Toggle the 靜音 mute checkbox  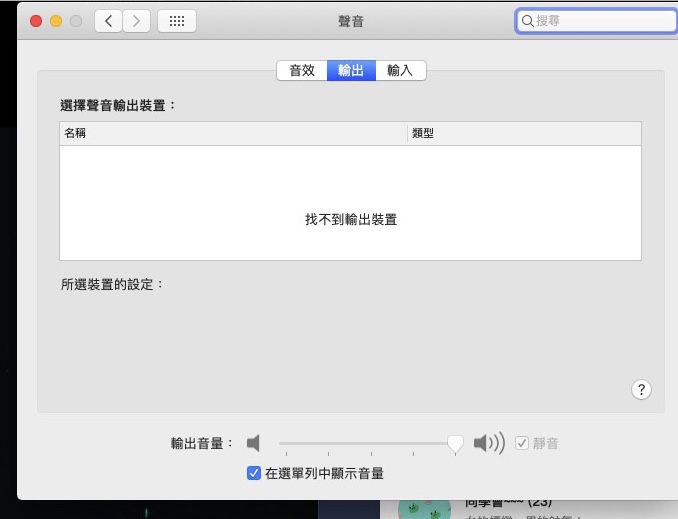click(522, 443)
